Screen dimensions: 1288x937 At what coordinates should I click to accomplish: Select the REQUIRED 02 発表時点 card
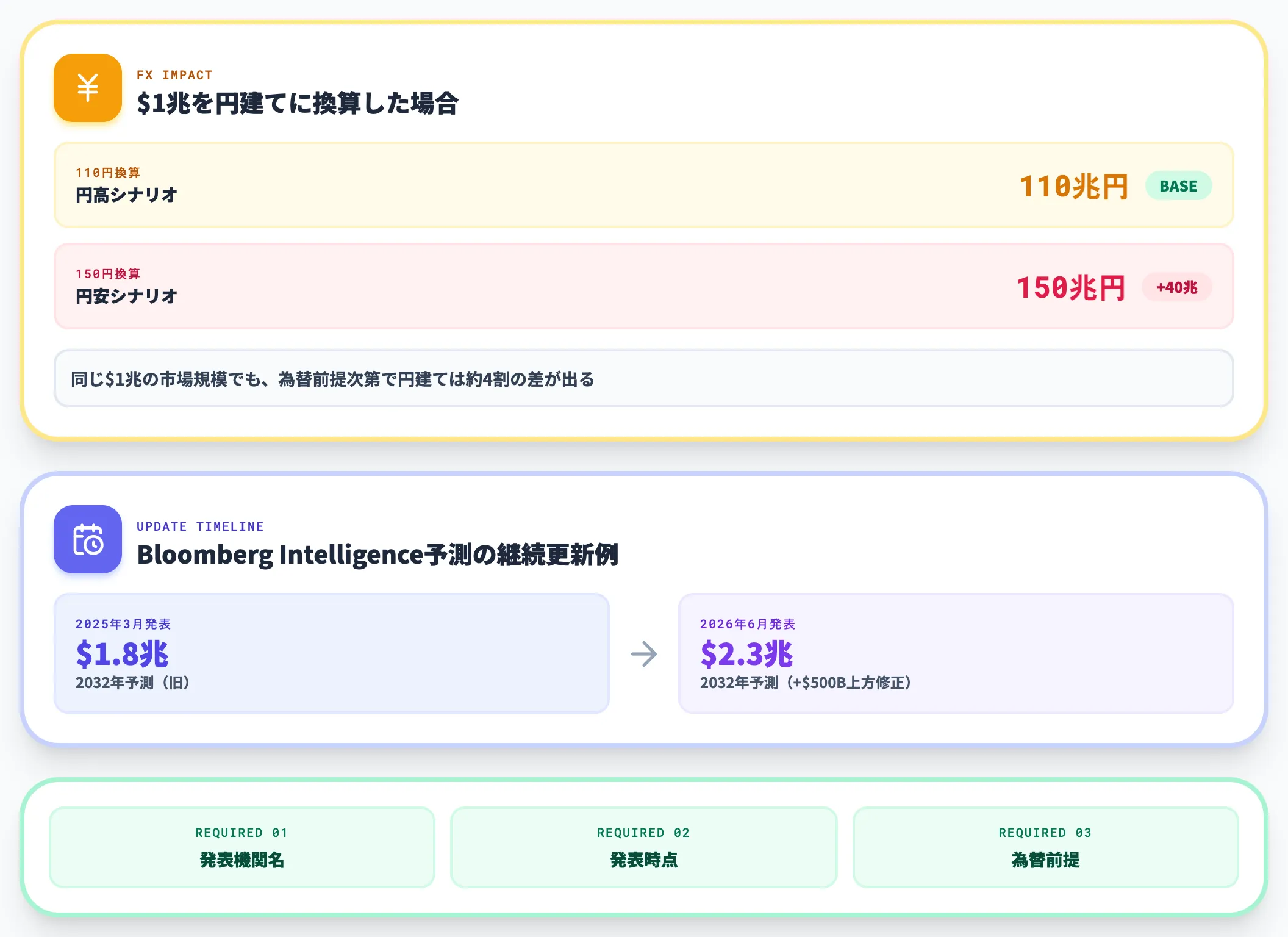644,847
